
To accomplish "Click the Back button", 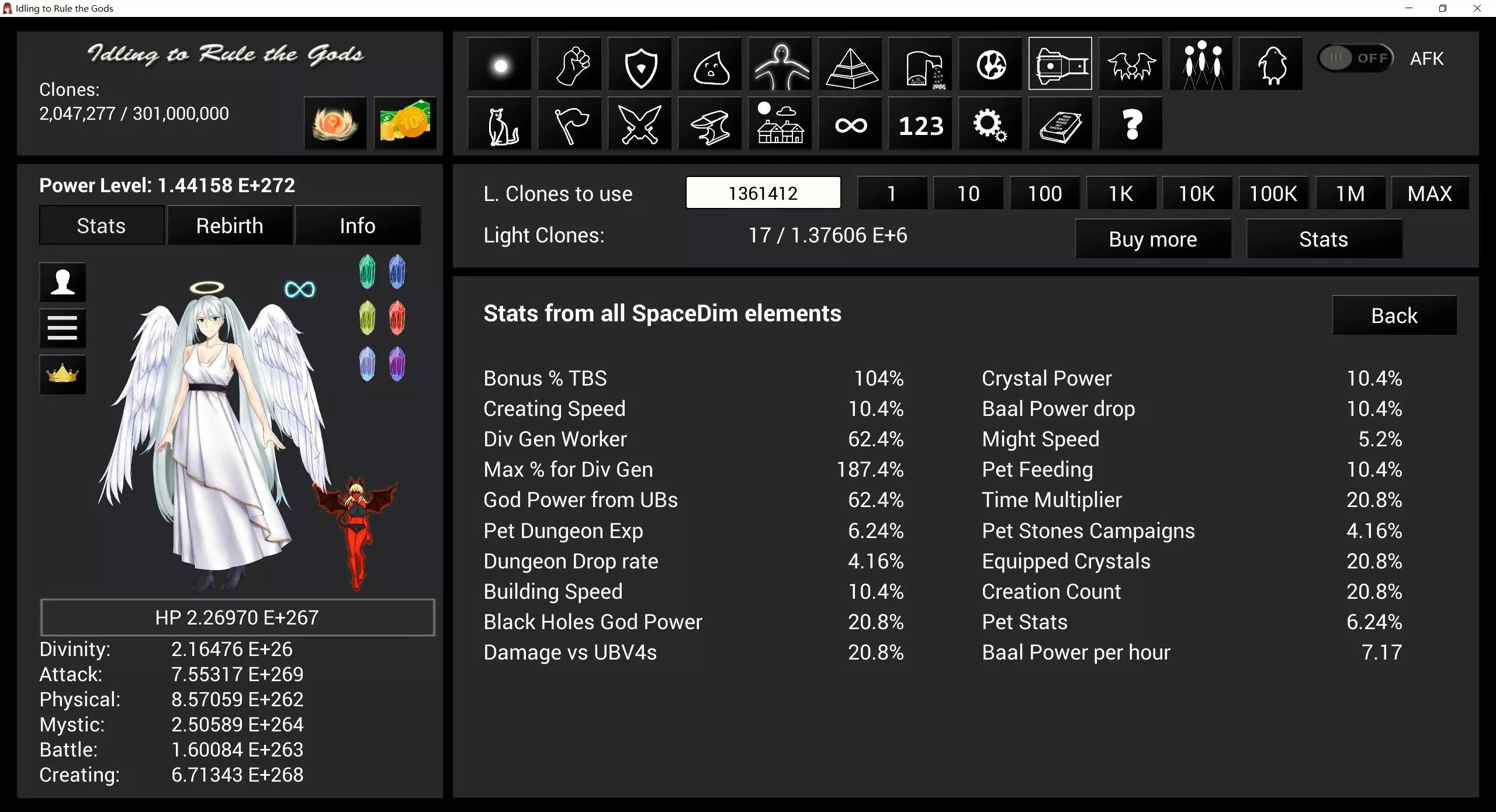I will coord(1394,315).
